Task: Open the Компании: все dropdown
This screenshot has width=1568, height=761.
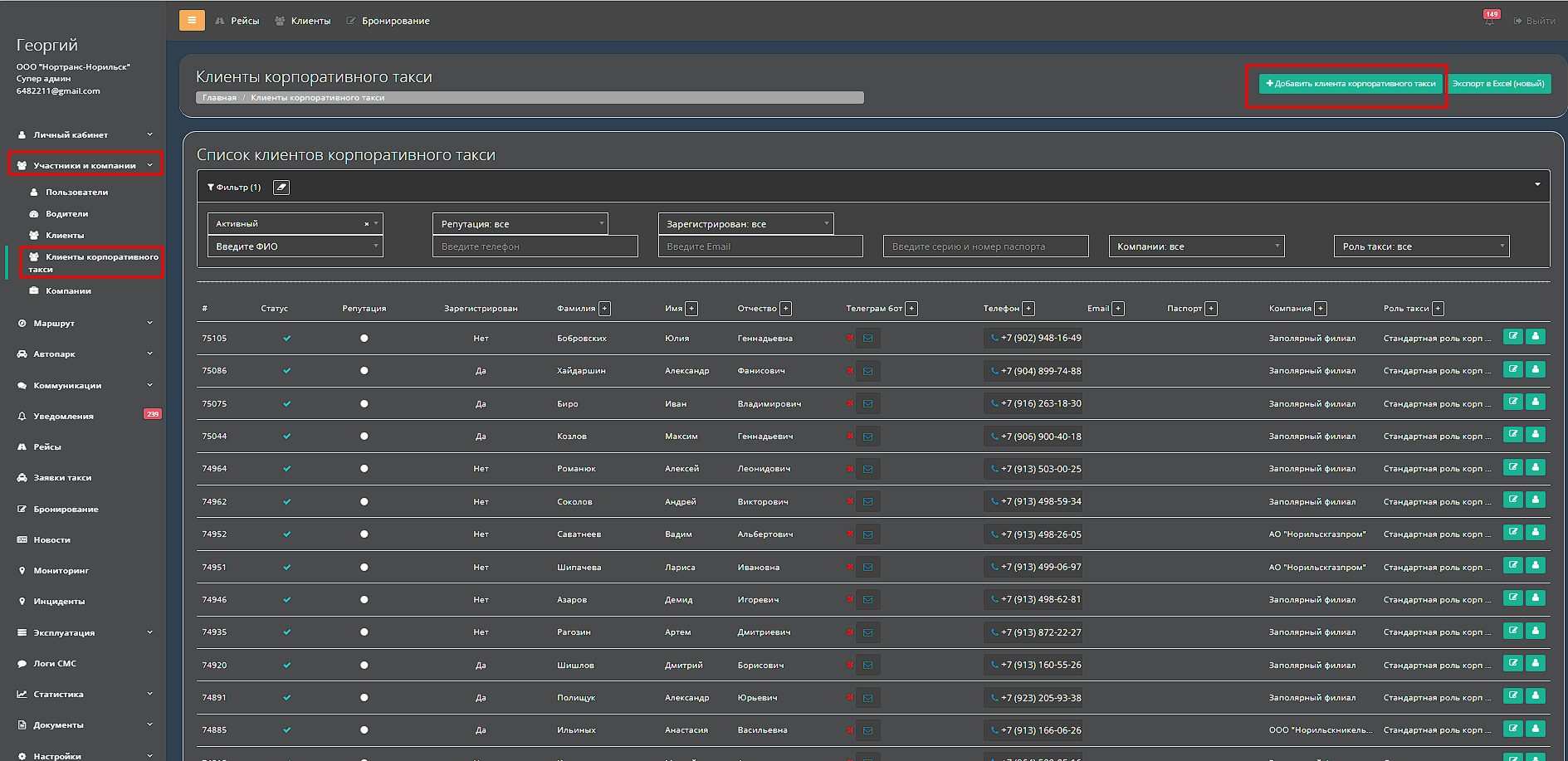Action: (1195, 246)
